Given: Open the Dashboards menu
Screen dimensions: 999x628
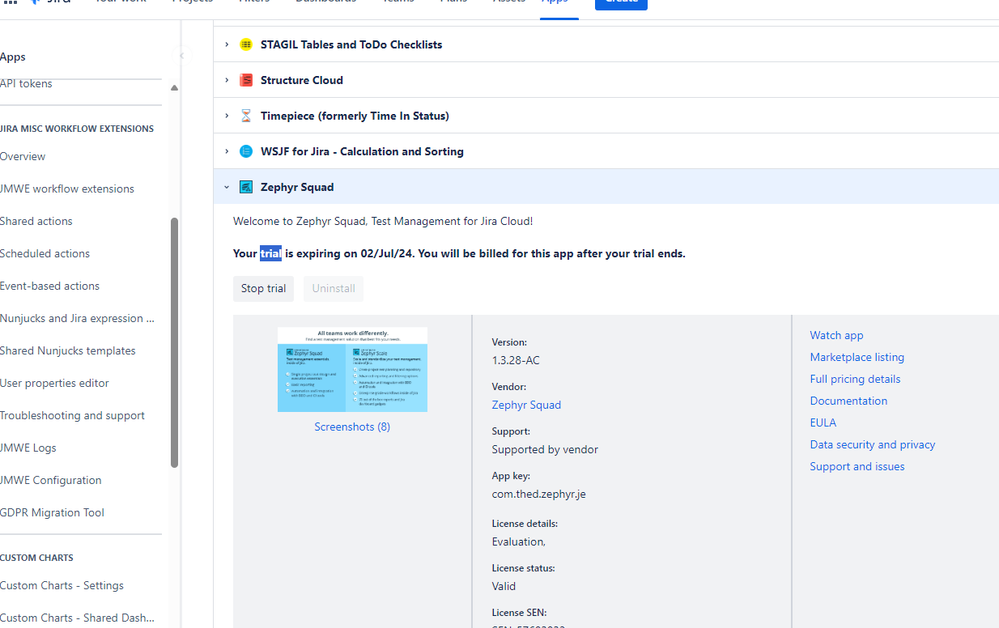Looking at the screenshot, I should [x=325, y=2].
